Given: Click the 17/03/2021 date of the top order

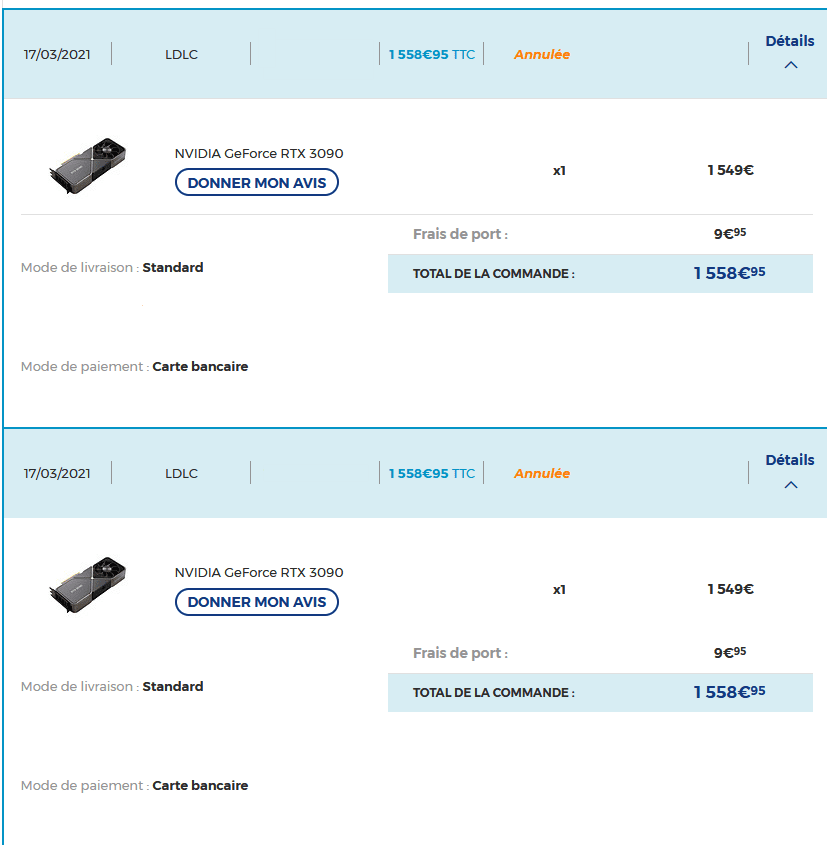Looking at the screenshot, I should [x=57, y=55].
